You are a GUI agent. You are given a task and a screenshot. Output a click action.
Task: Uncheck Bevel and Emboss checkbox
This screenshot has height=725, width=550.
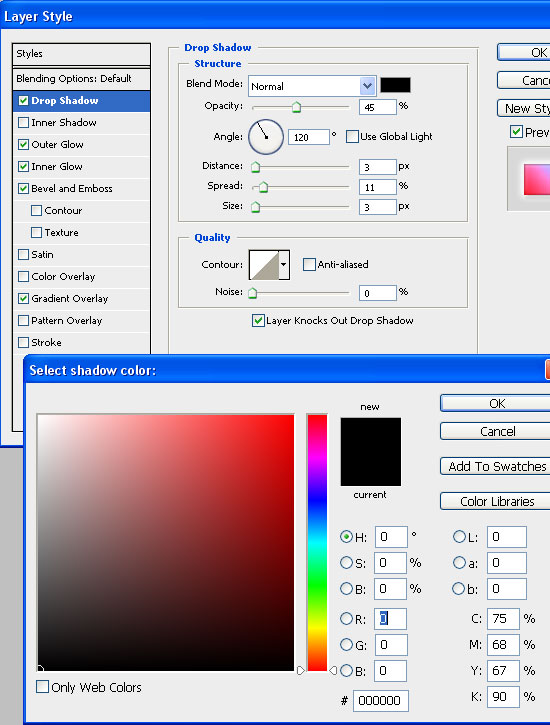pyautogui.click(x=24, y=189)
